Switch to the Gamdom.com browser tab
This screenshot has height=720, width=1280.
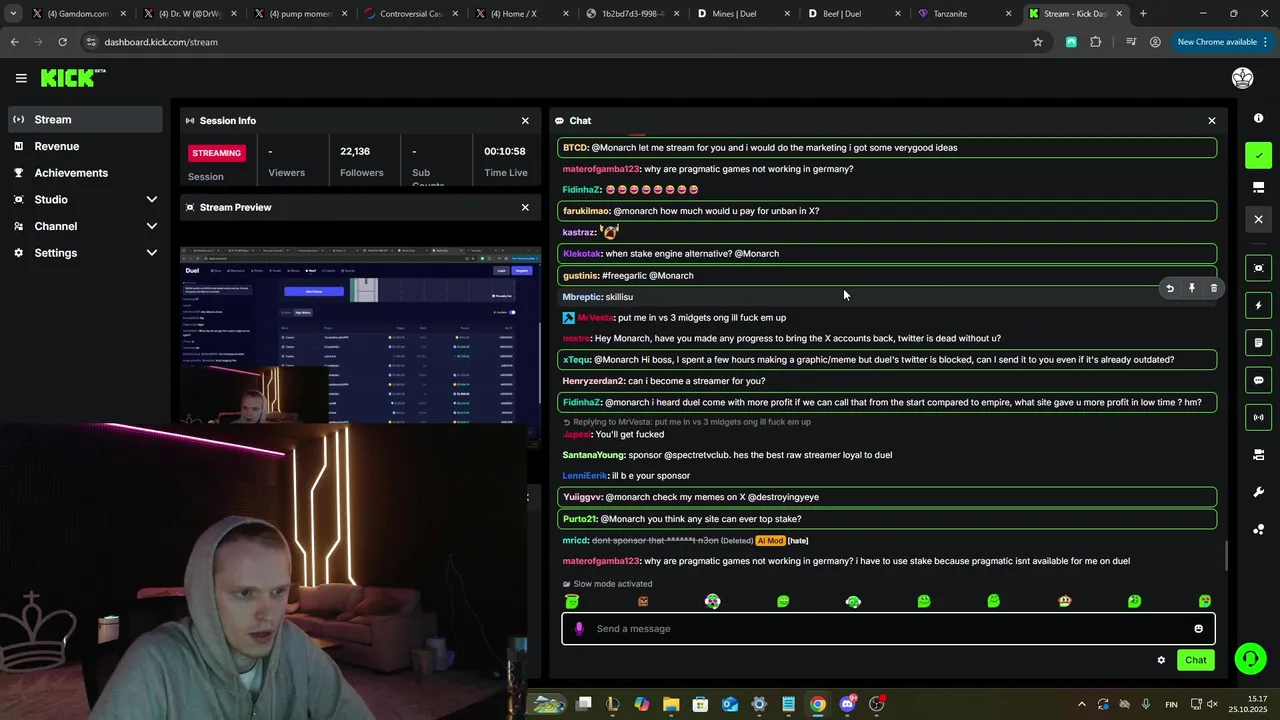pyautogui.click(x=78, y=14)
